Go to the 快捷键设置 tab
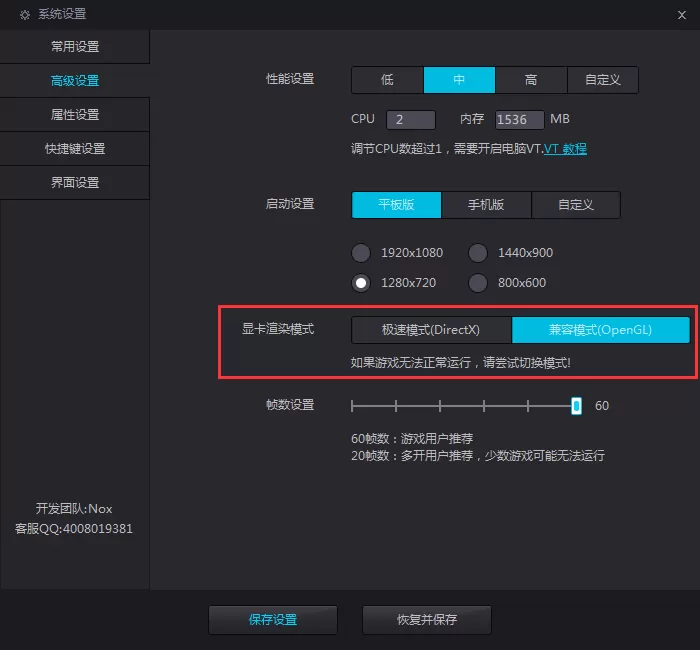This screenshot has height=650, width=700. 75,149
